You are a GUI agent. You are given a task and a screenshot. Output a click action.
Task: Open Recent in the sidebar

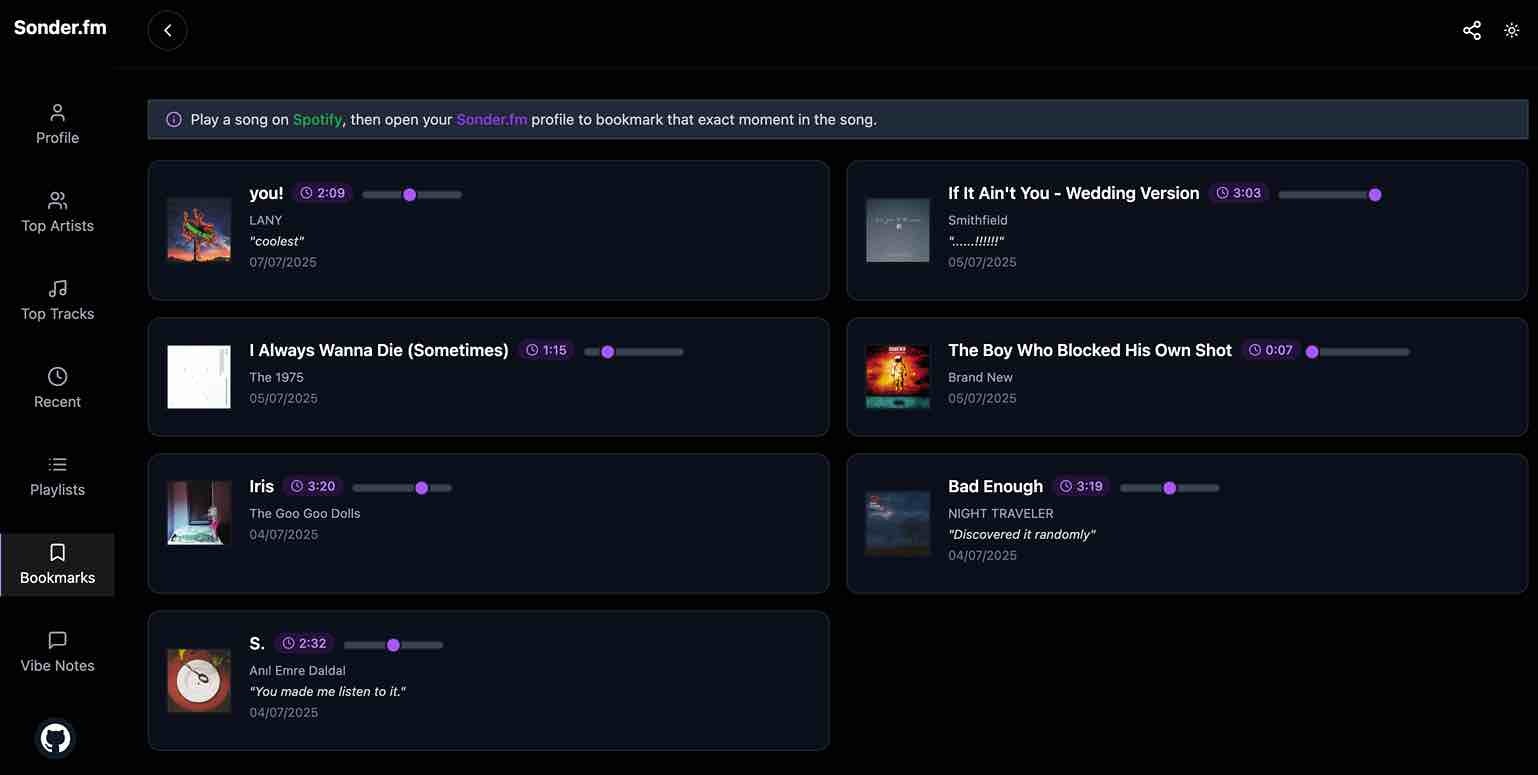pos(57,389)
